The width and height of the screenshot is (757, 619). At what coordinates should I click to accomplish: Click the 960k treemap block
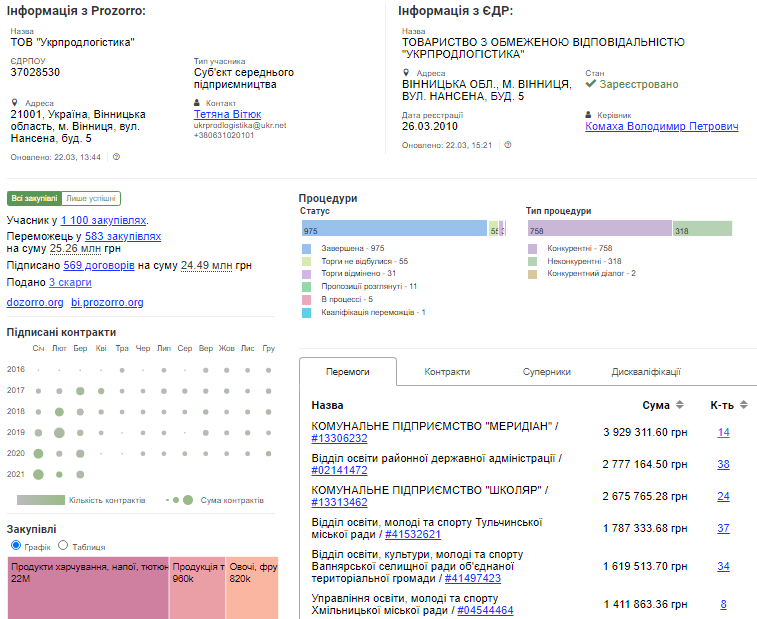(197, 588)
